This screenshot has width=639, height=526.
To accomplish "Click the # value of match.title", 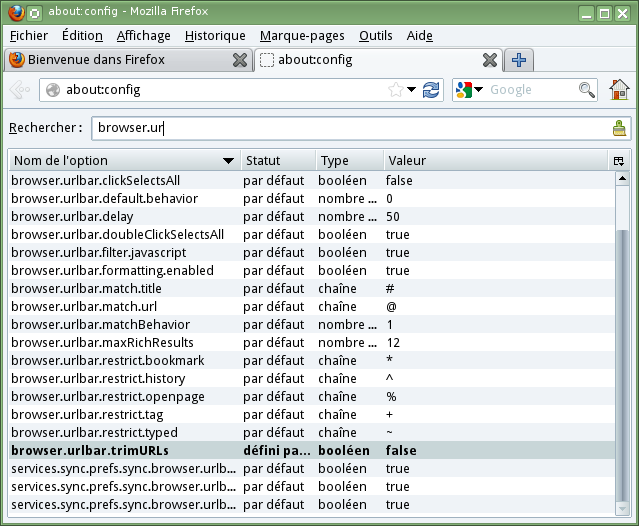I will click(x=390, y=288).
